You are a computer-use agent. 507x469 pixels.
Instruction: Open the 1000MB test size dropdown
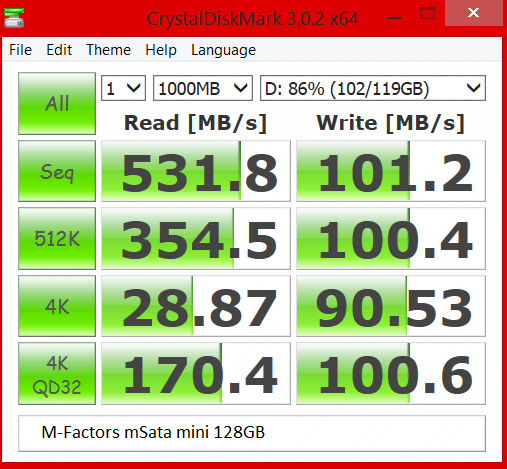203,88
